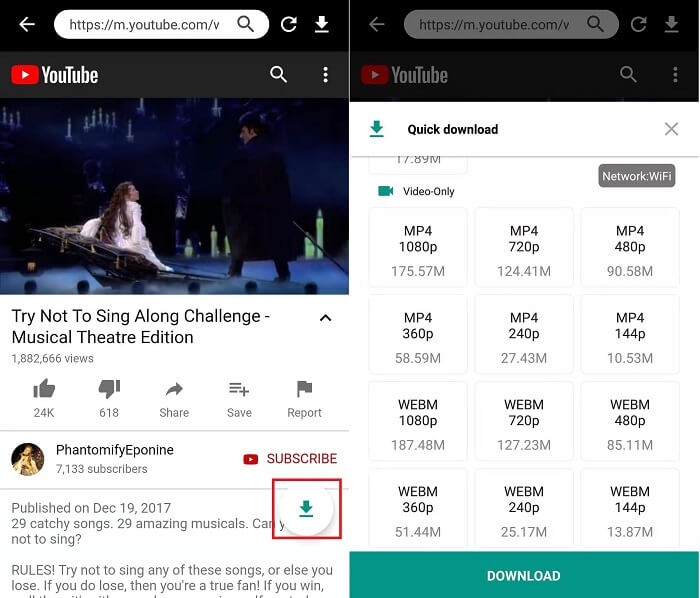Click the 'Quick download' title text
The height and width of the screenshot is (598, 700).
pyautogui.click(x=452, y=129)
